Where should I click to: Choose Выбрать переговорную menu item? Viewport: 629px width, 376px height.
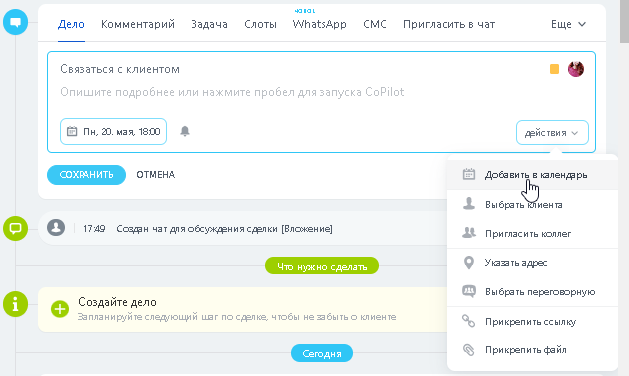[x=532, y=292]
